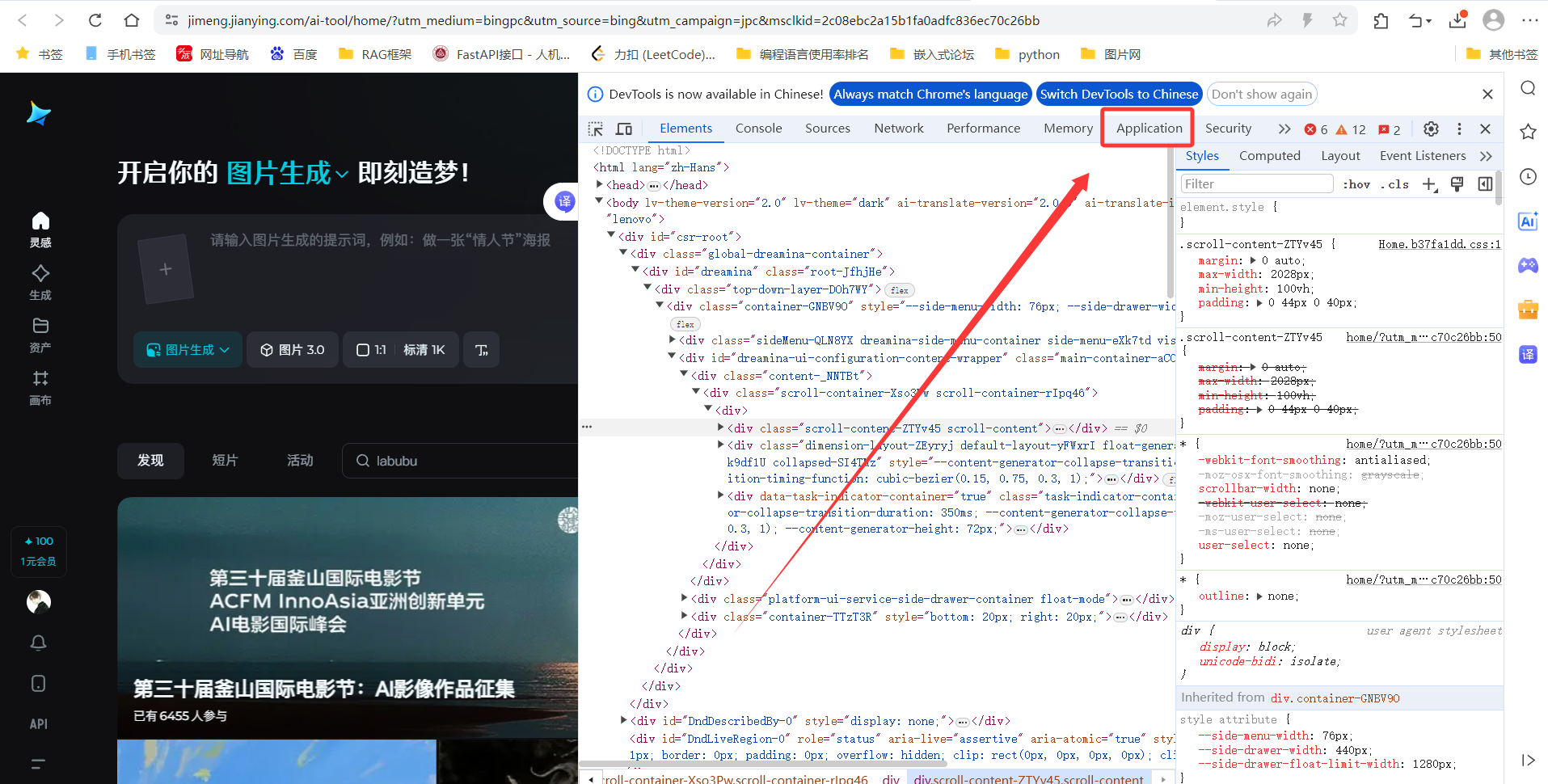The image size is (1548, 784).
Task: Click the error count badge showing 6
Action: point(1316,129)
